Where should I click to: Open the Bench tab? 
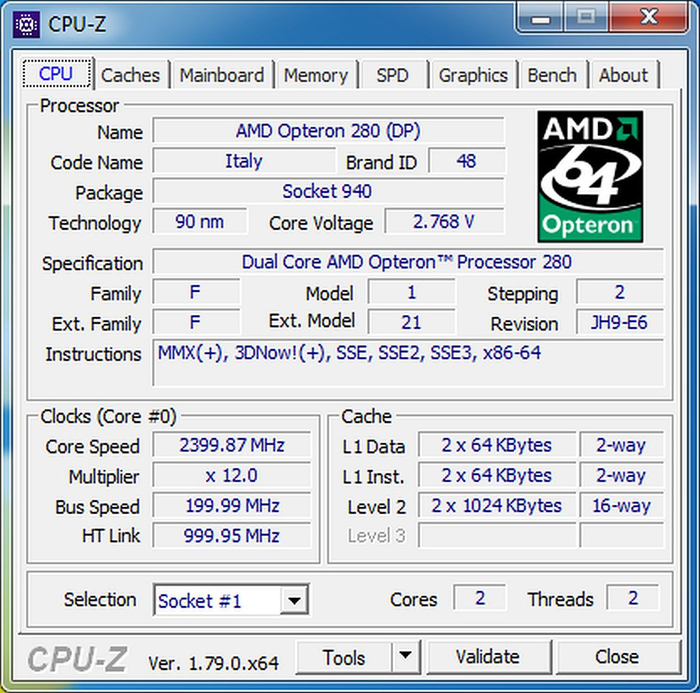[552, 75]
